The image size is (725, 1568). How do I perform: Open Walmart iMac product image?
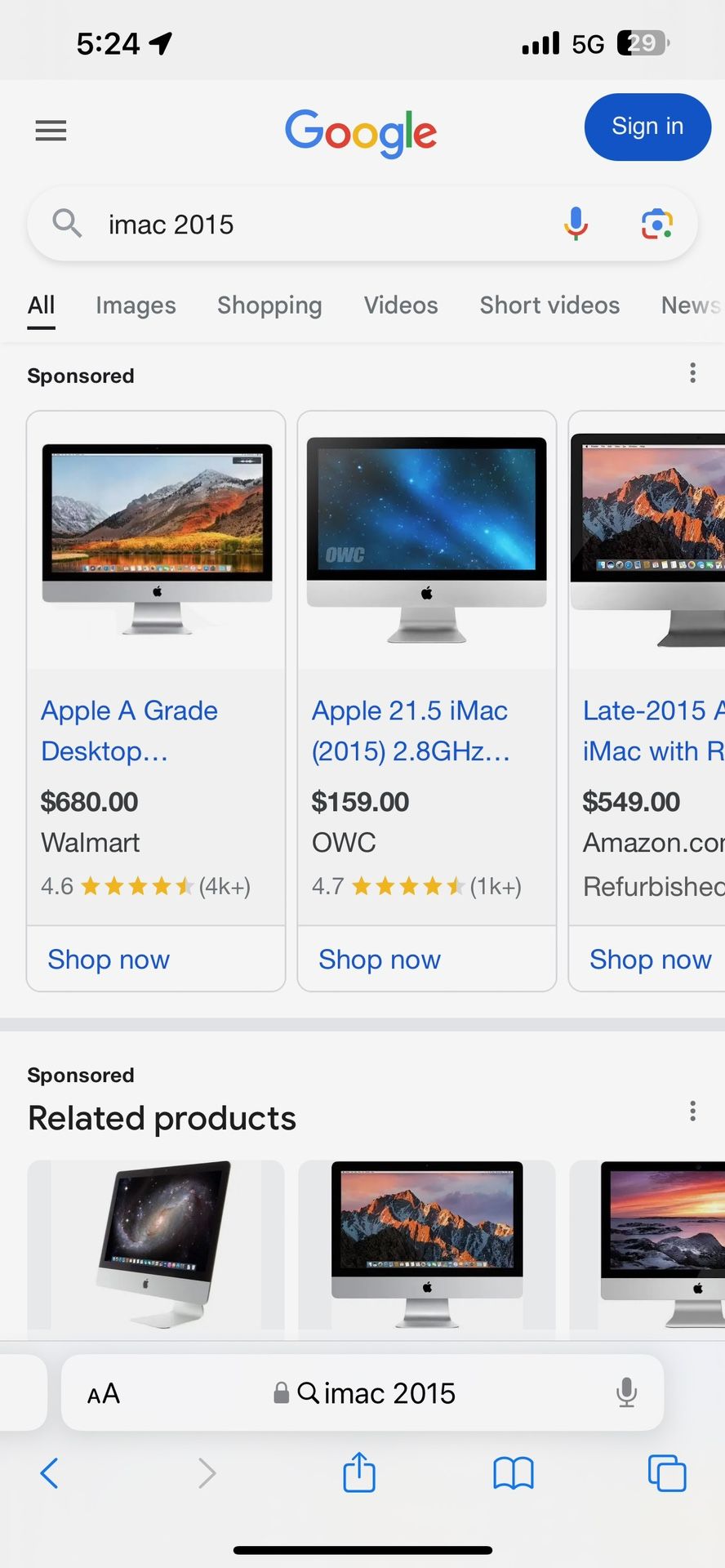click(157, 539)
